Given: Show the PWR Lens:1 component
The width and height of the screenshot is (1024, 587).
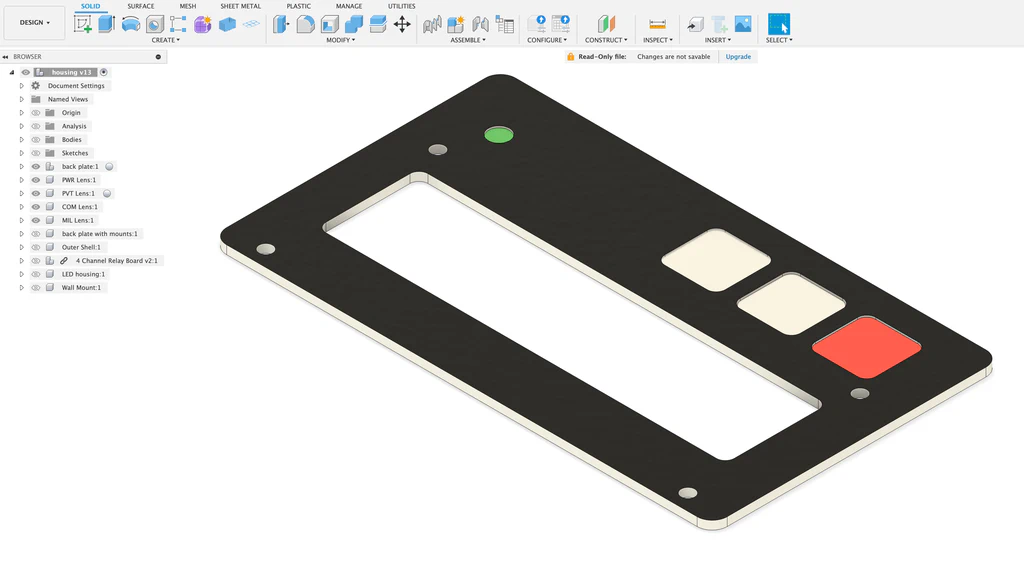Looking at the screenshot, I should tap(35, 179).
